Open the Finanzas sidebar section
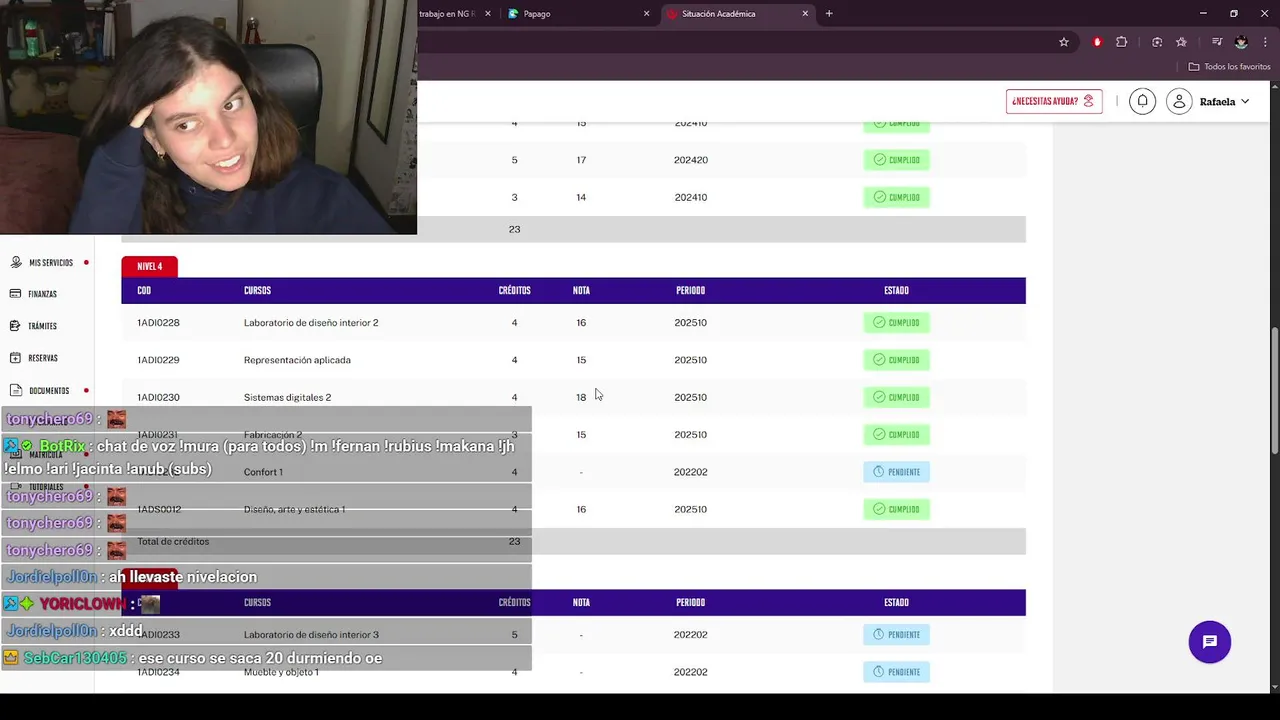 pyautogui.click(x=34, y=294)
